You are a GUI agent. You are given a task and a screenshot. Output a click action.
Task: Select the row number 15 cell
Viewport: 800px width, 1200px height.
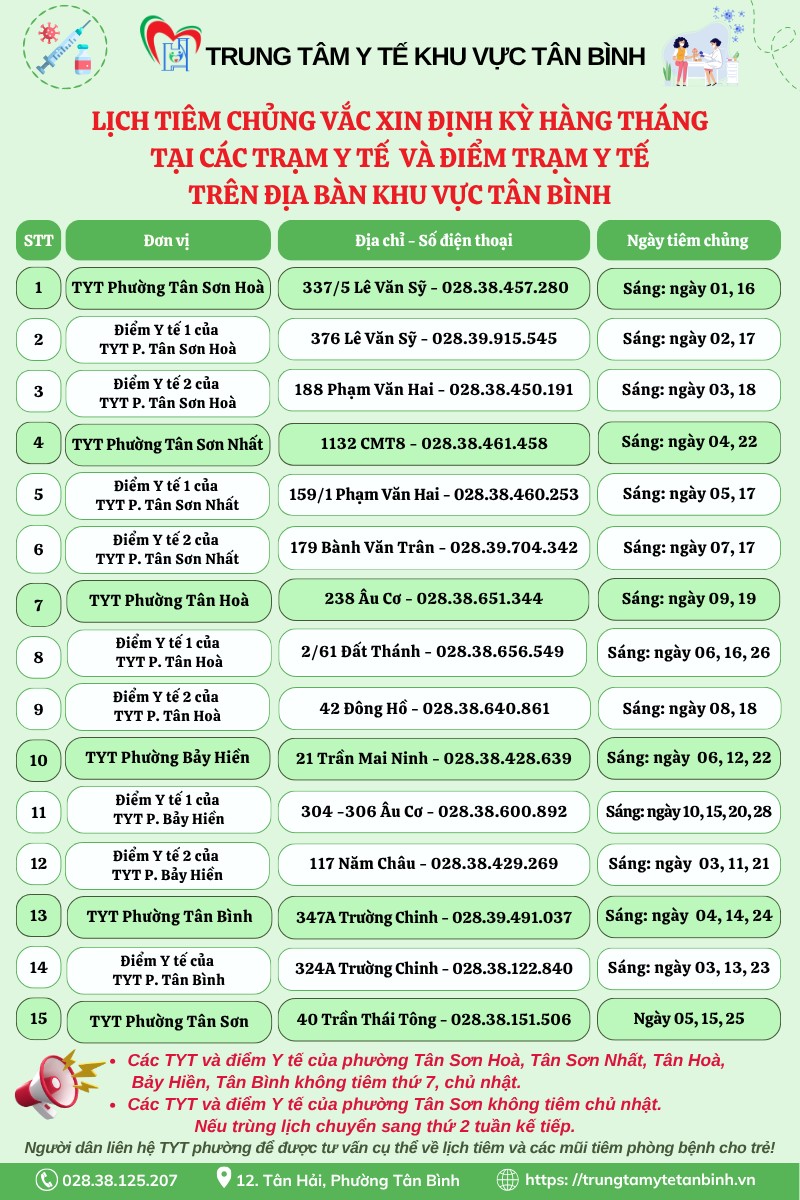pyautogui.click(x=38, y=1019)
